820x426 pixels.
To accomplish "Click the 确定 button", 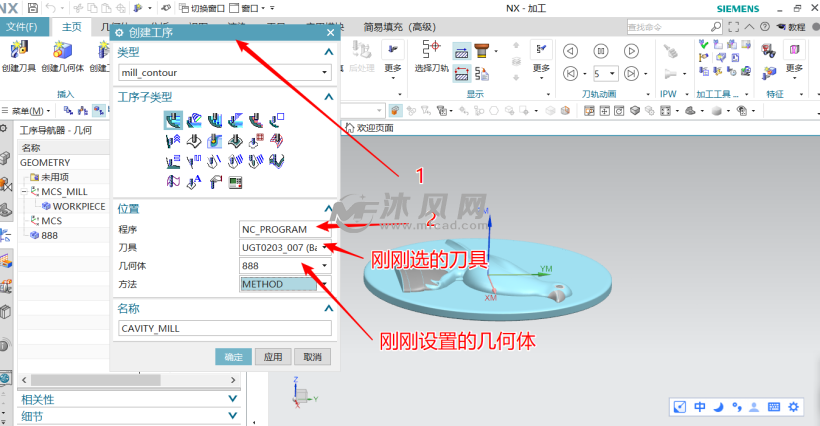I will coord(233,357).
